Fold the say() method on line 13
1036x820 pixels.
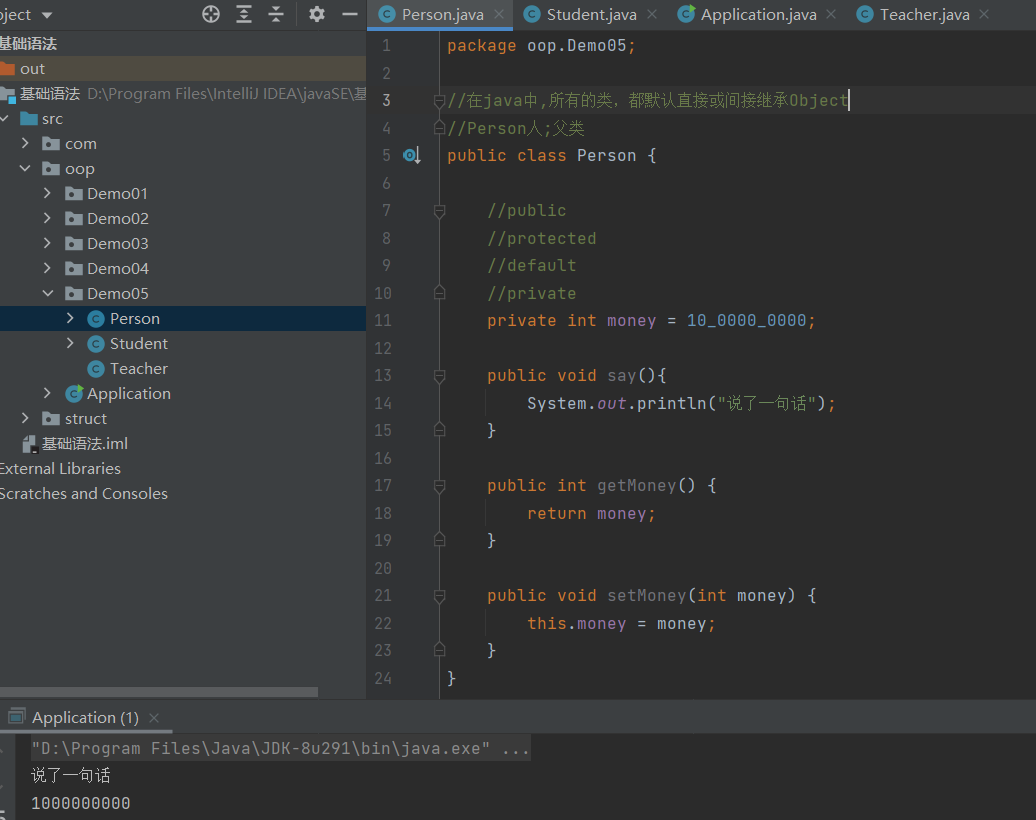coord(439,376)
